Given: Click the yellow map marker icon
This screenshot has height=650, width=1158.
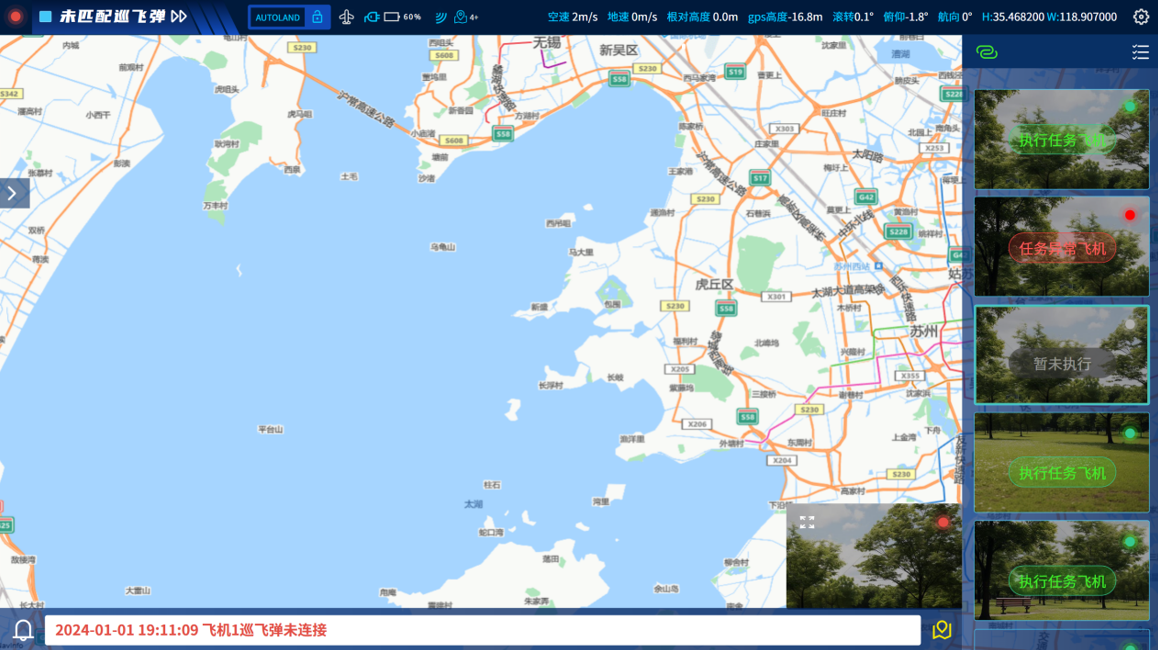Looking at the screenshot, I should coord(941,630).
